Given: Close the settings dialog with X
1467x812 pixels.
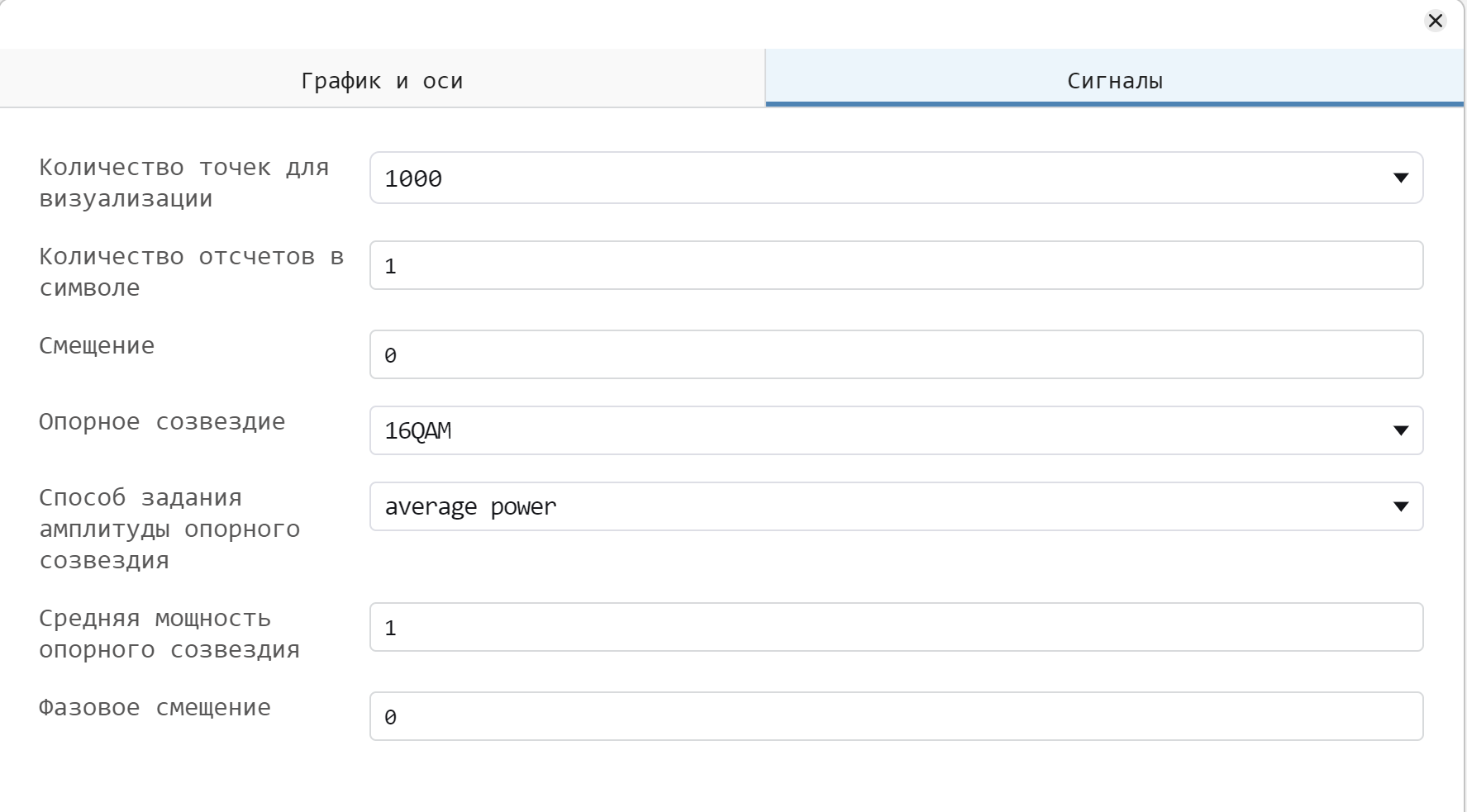Looking at the screenshot, I should coord(1436,21).
